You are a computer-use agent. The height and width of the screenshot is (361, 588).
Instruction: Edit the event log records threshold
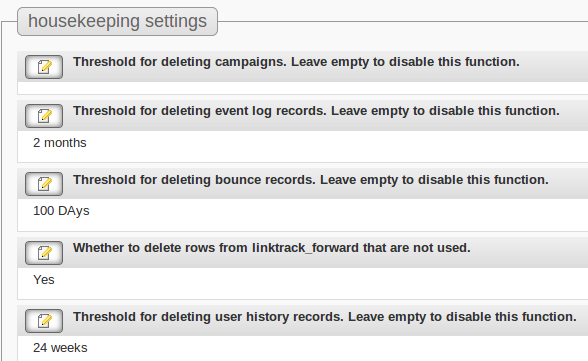pyautogui.click(x=44, y=116)
